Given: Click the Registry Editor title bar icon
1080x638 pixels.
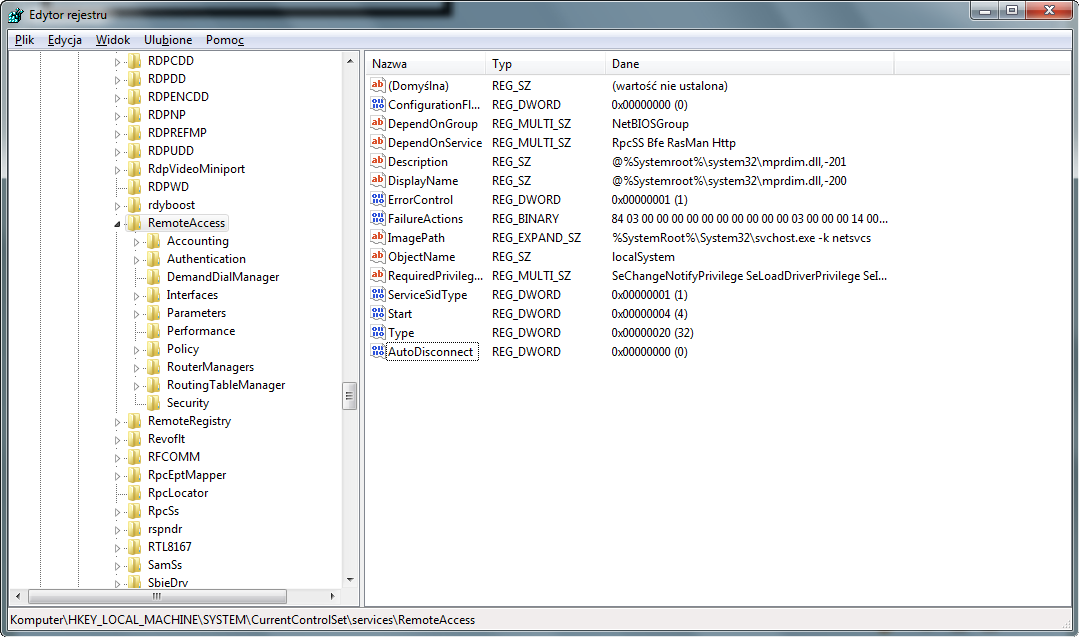Looking at the screenshot, I should (x=16, y=14).
